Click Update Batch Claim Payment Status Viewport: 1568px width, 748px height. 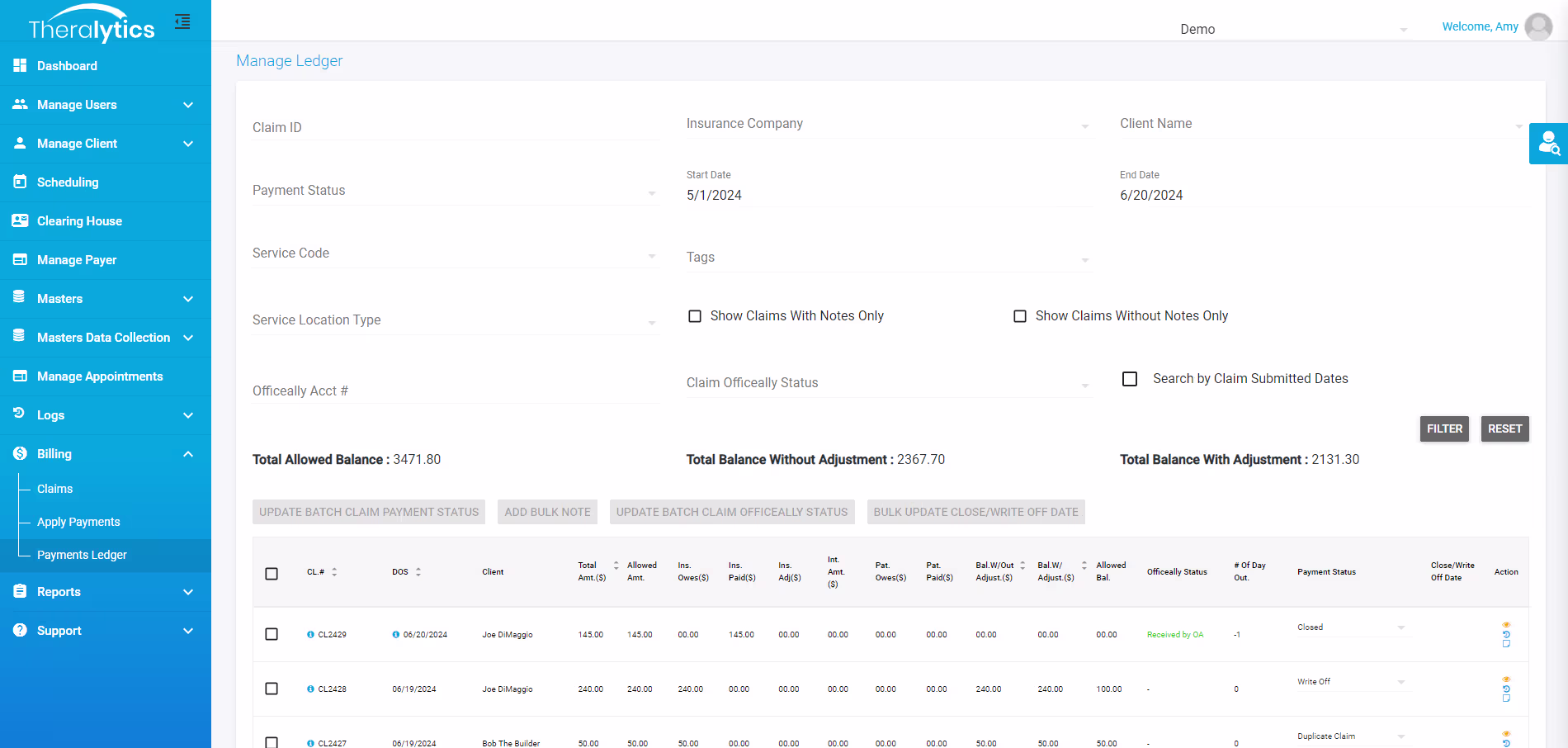[x=369, y=512]
